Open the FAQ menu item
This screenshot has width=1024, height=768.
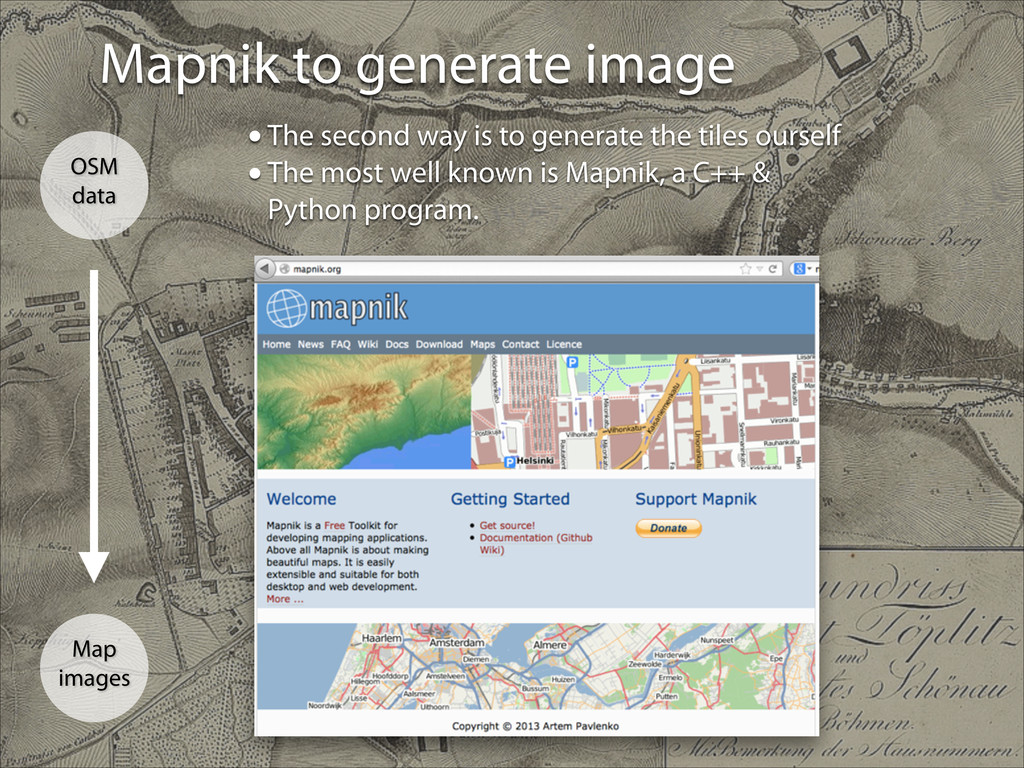[x=340, y=344]
